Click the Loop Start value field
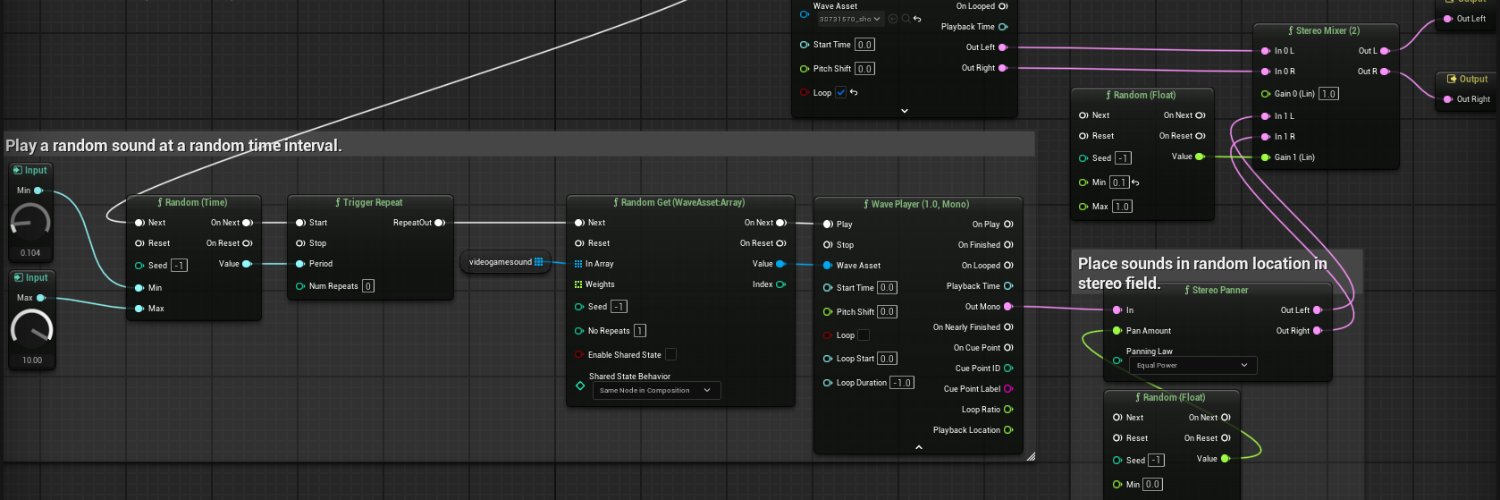 (x=887, y=359)
